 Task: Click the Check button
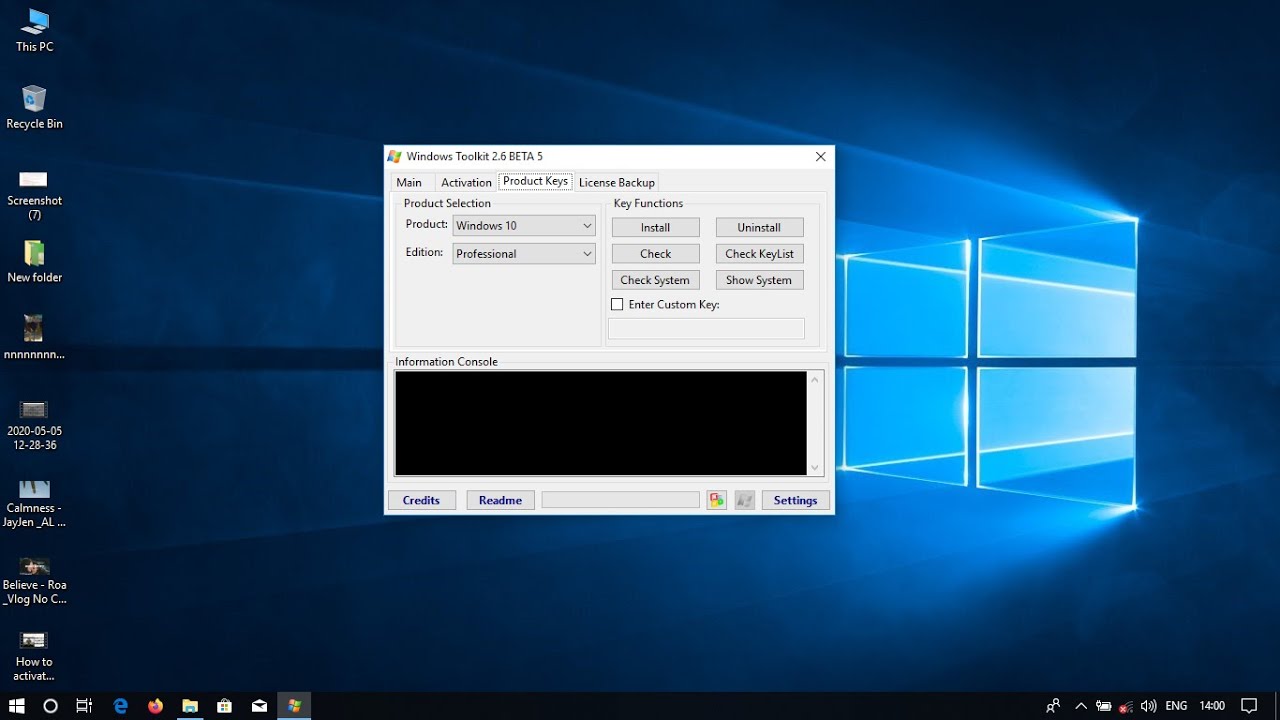656,254
